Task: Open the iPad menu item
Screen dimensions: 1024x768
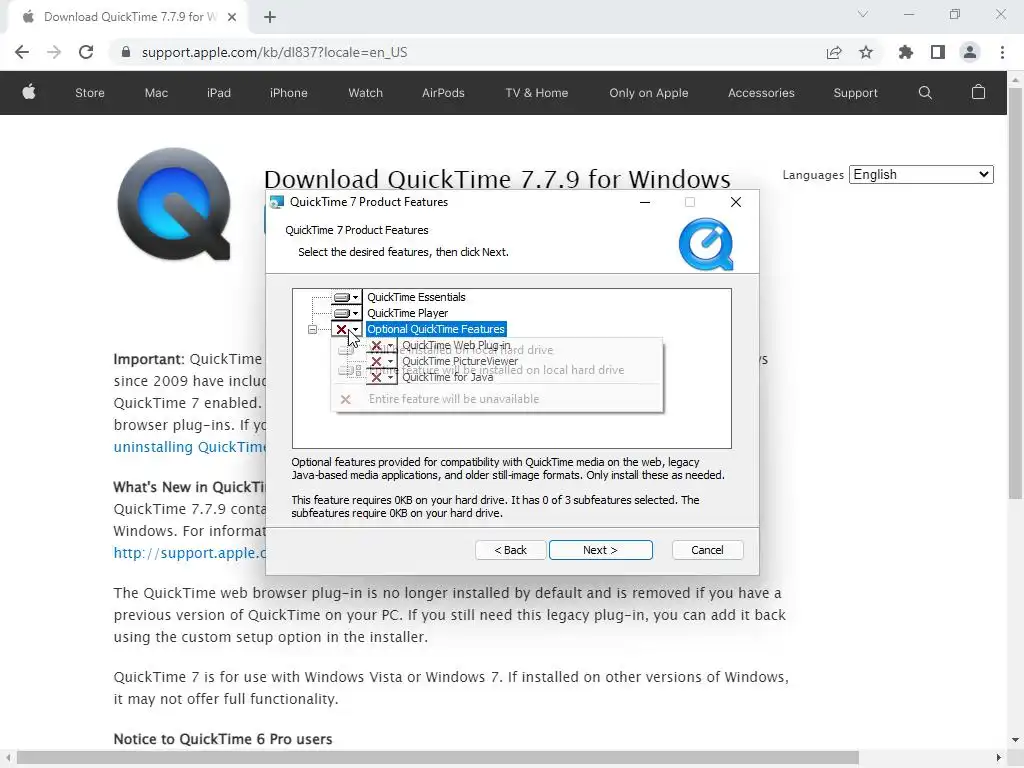Action: pos(219,93)
